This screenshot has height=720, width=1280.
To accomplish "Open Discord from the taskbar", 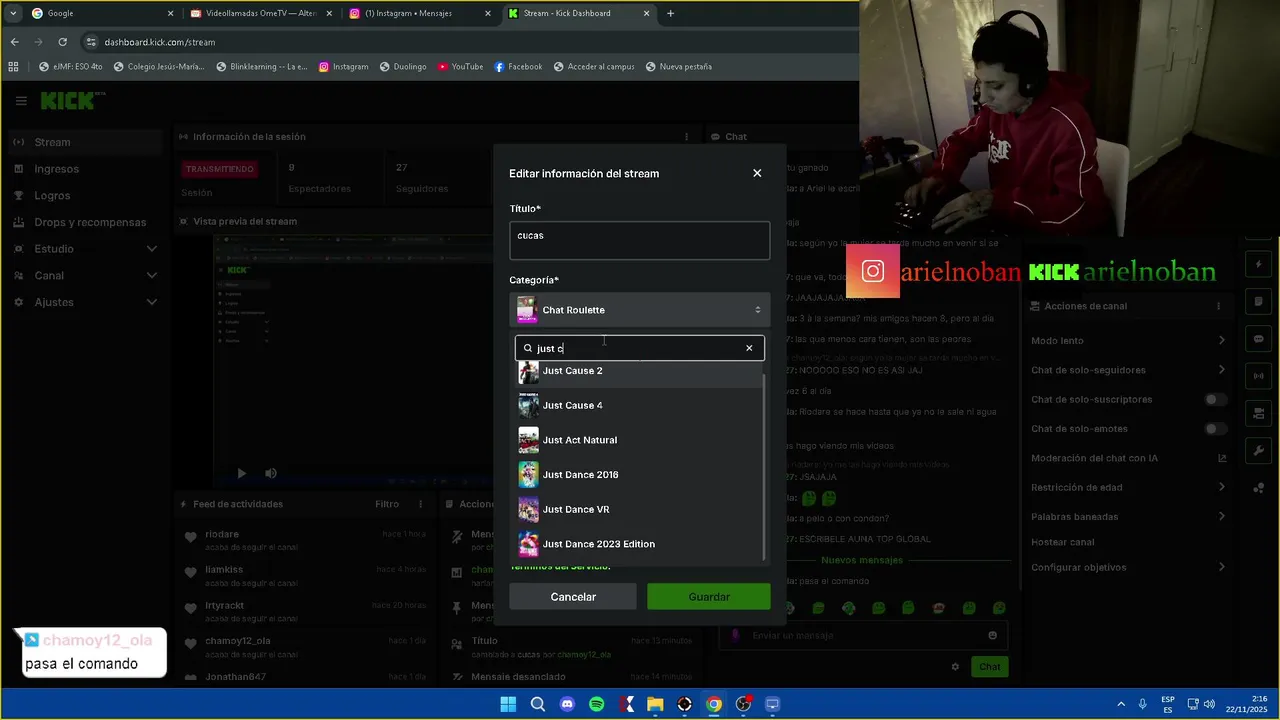I will 567,704.
